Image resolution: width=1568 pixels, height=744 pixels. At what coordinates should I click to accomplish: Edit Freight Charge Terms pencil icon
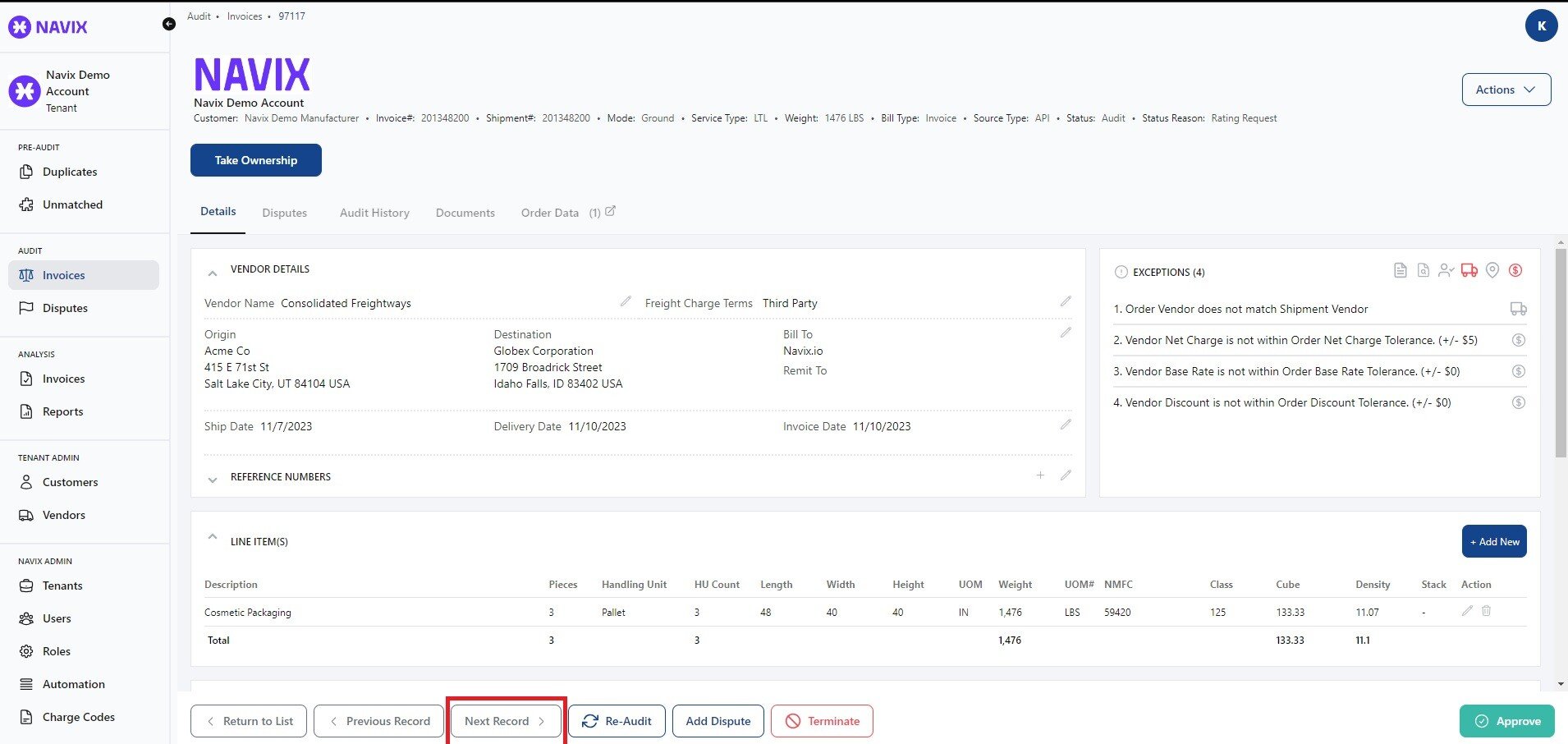click(x=1066, y=301)
